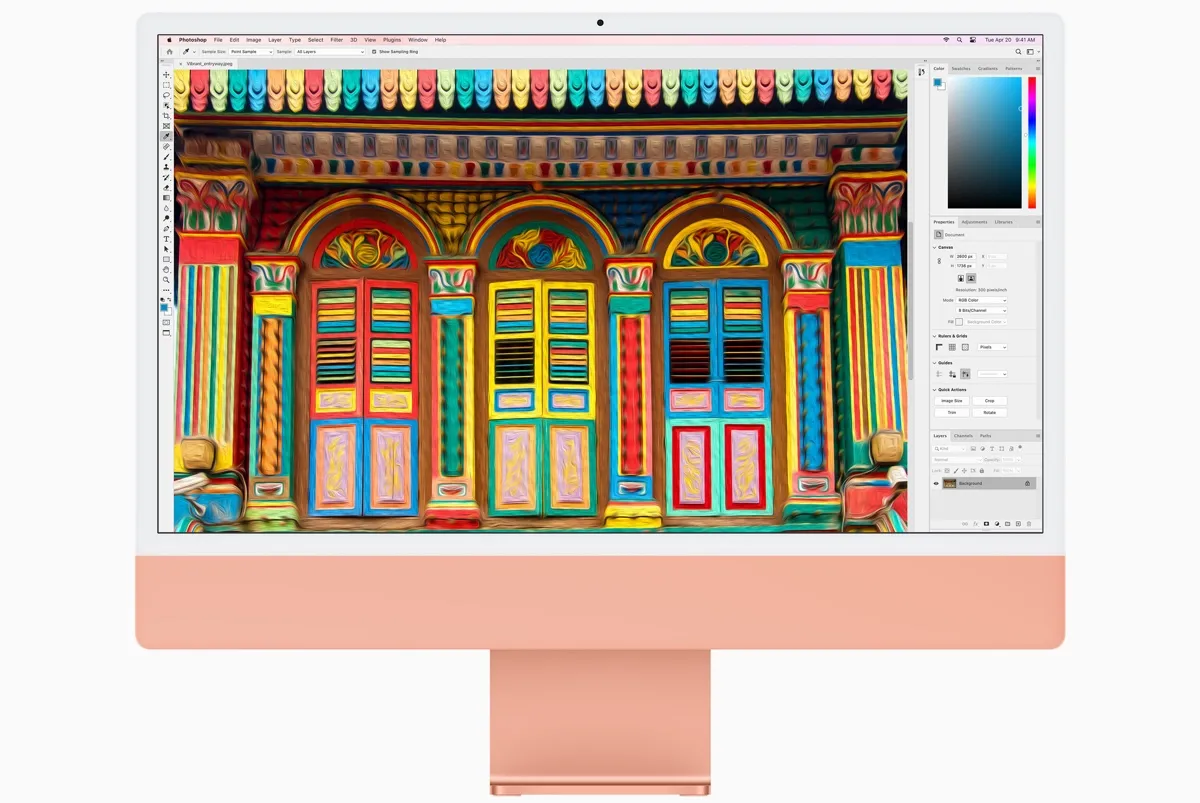Click the canvas width input field
The height and width of the screenshot is (803, 1200).
[964, 256]
